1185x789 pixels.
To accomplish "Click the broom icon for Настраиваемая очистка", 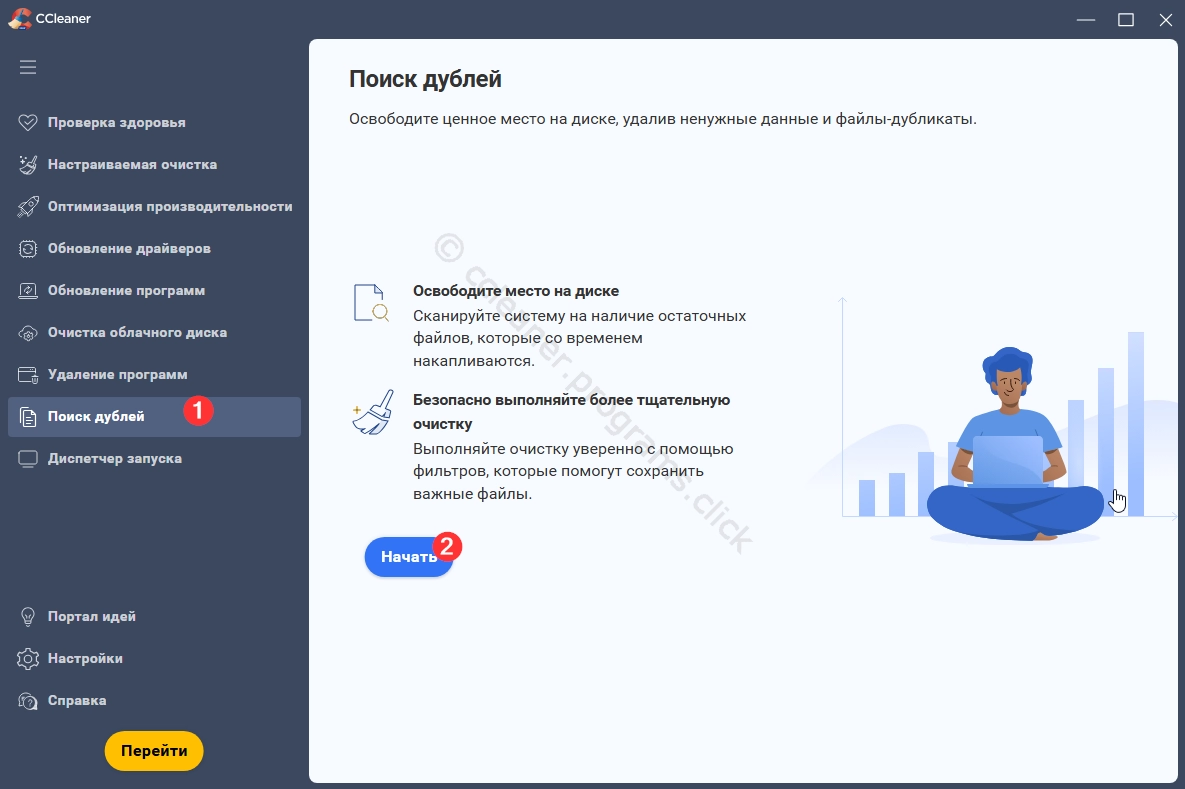I will (x=28, y=165).
